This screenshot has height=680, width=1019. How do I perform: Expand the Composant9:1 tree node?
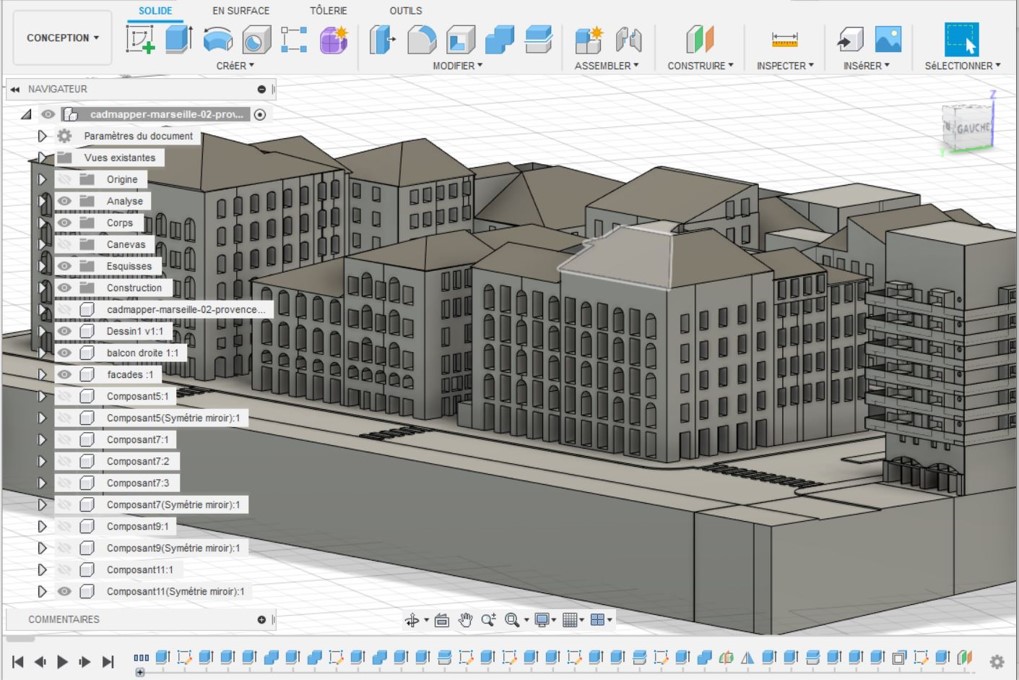(42, 526)
